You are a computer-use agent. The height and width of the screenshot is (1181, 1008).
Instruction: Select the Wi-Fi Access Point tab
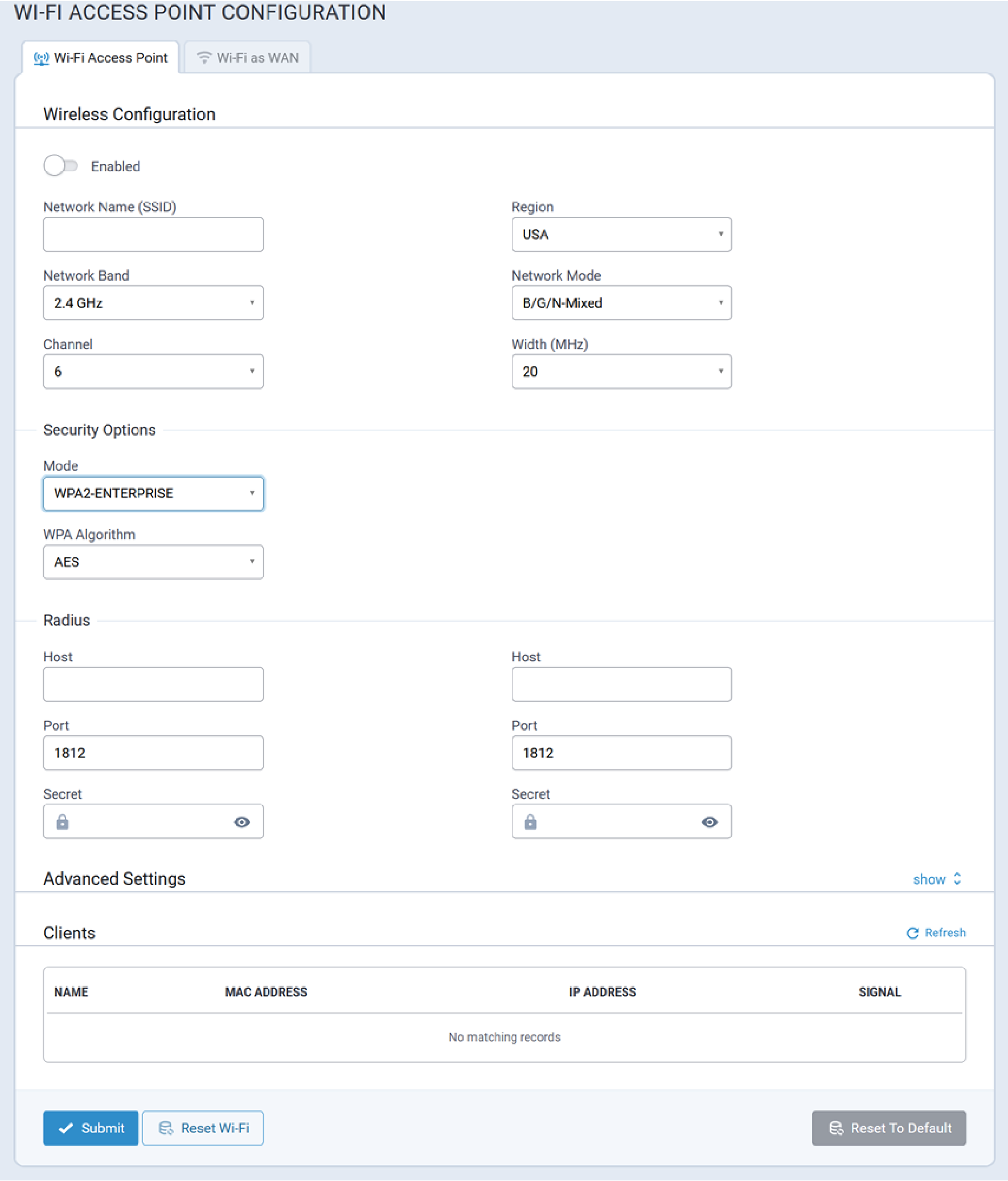coord(101,58)
